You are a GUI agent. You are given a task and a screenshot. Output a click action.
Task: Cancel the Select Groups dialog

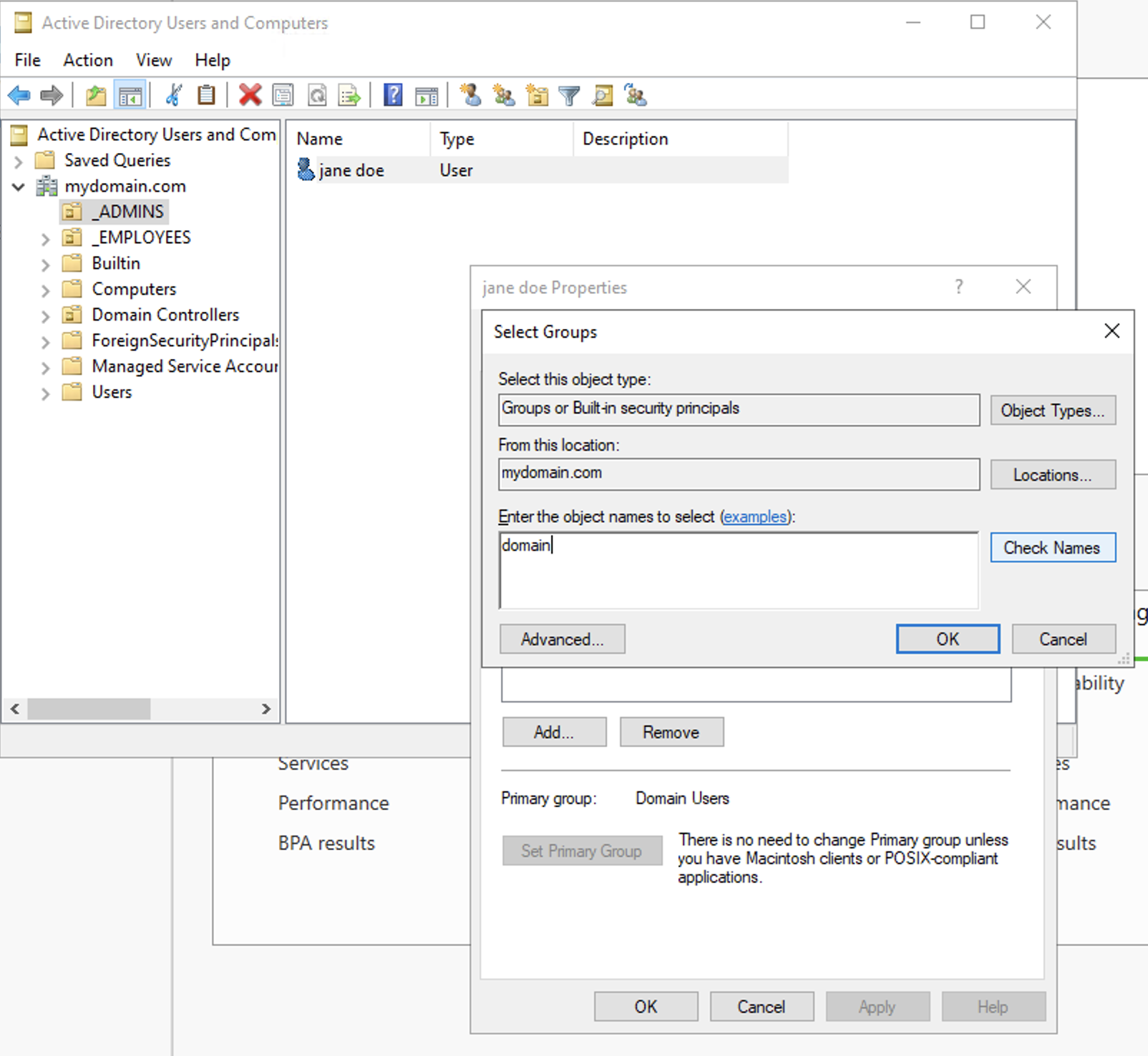click(x=1064, y=639)
